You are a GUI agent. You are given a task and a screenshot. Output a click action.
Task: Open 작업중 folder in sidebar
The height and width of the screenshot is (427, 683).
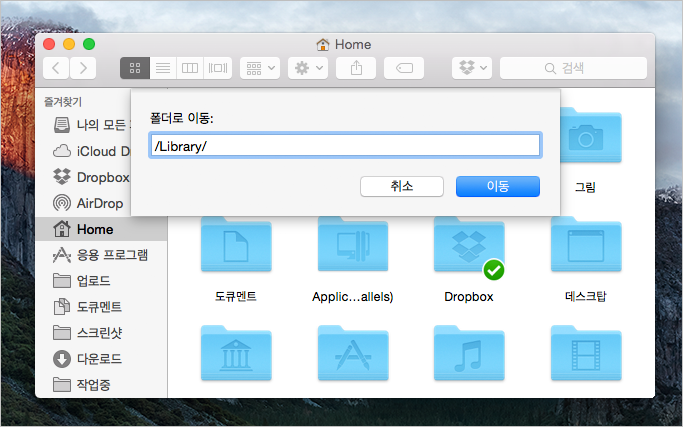point(82,385)
